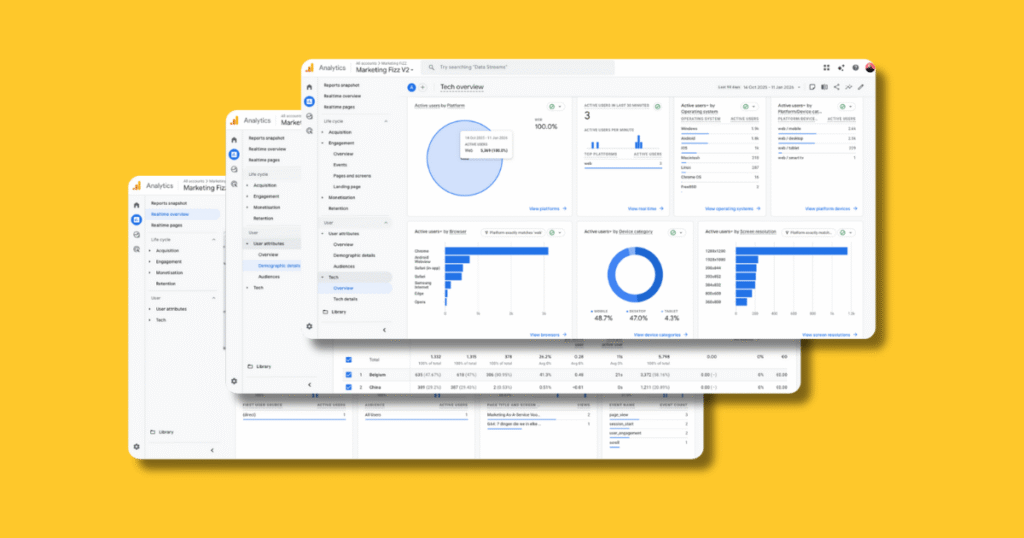
Task: Open Admin gear in front window
Action: (x=310, y=326)
